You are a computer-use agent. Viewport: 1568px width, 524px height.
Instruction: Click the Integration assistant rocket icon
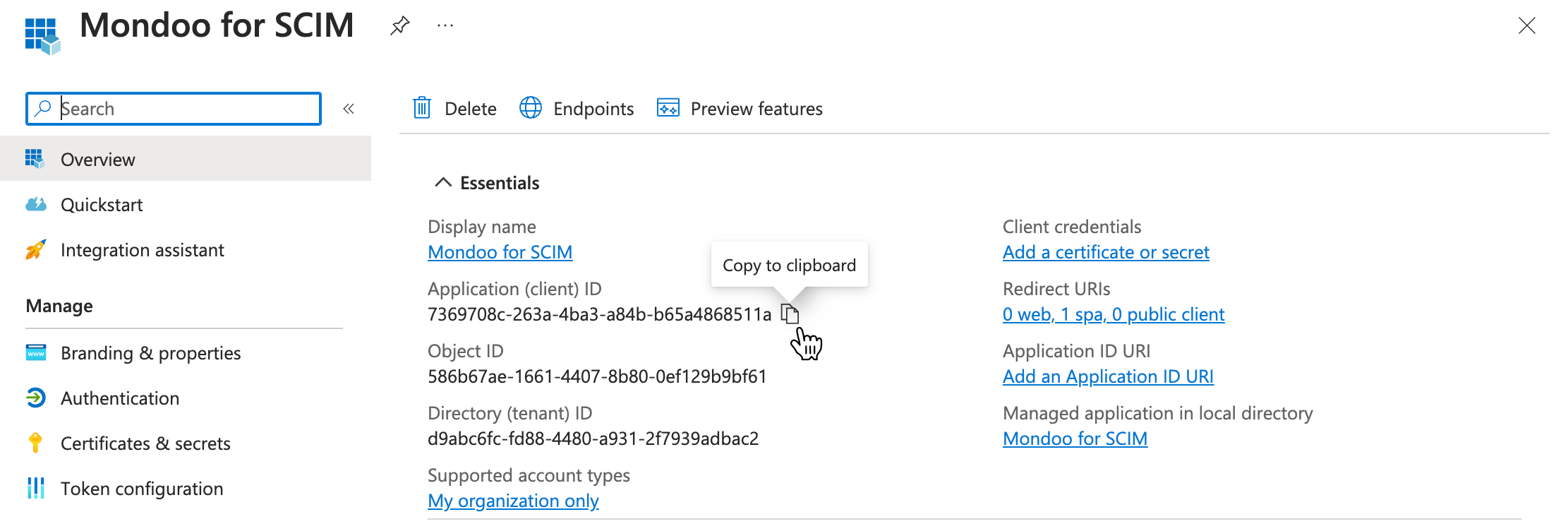(x=35, y=250)
